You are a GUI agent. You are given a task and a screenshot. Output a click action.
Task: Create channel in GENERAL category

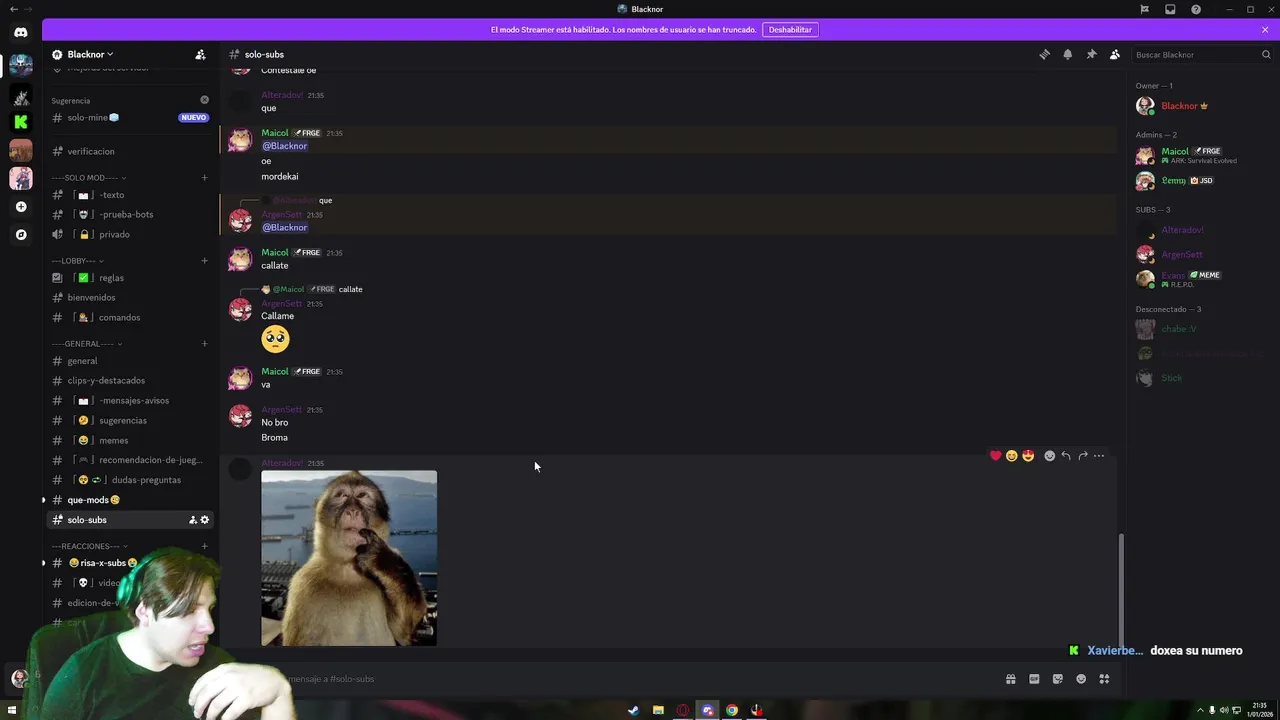tap(204, 344)
